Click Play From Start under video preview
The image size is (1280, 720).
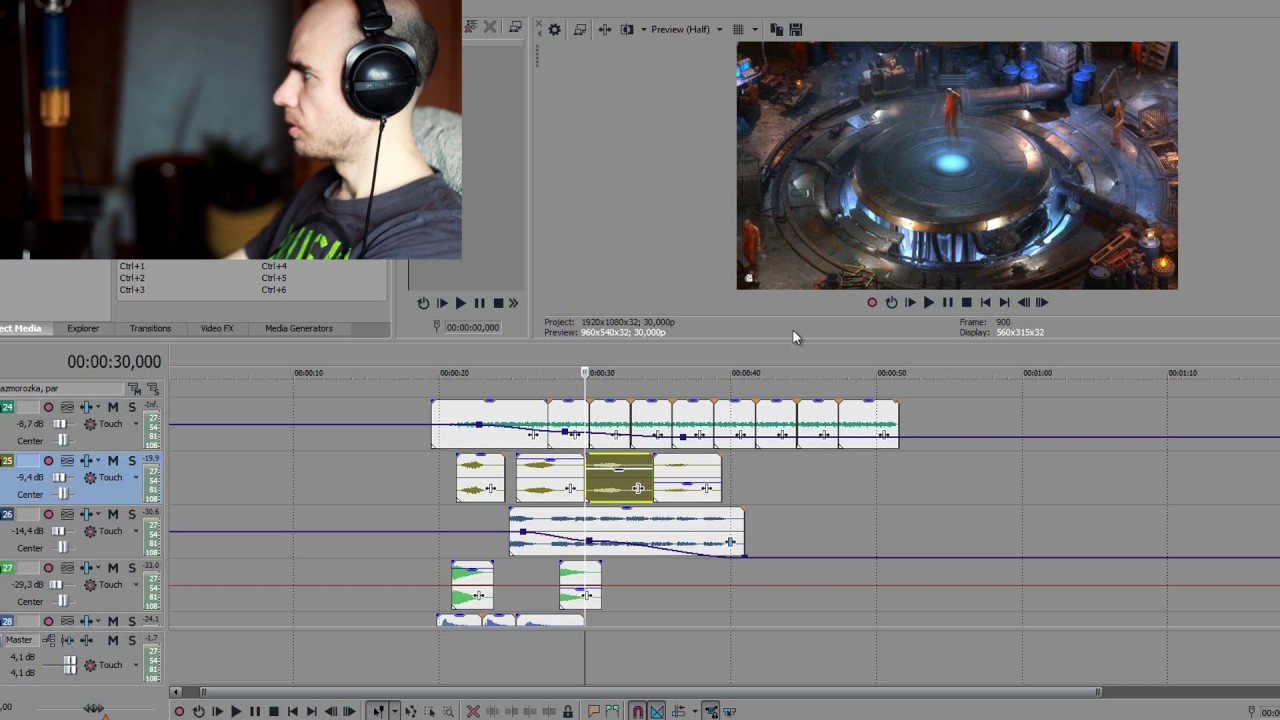coord(910,302)
